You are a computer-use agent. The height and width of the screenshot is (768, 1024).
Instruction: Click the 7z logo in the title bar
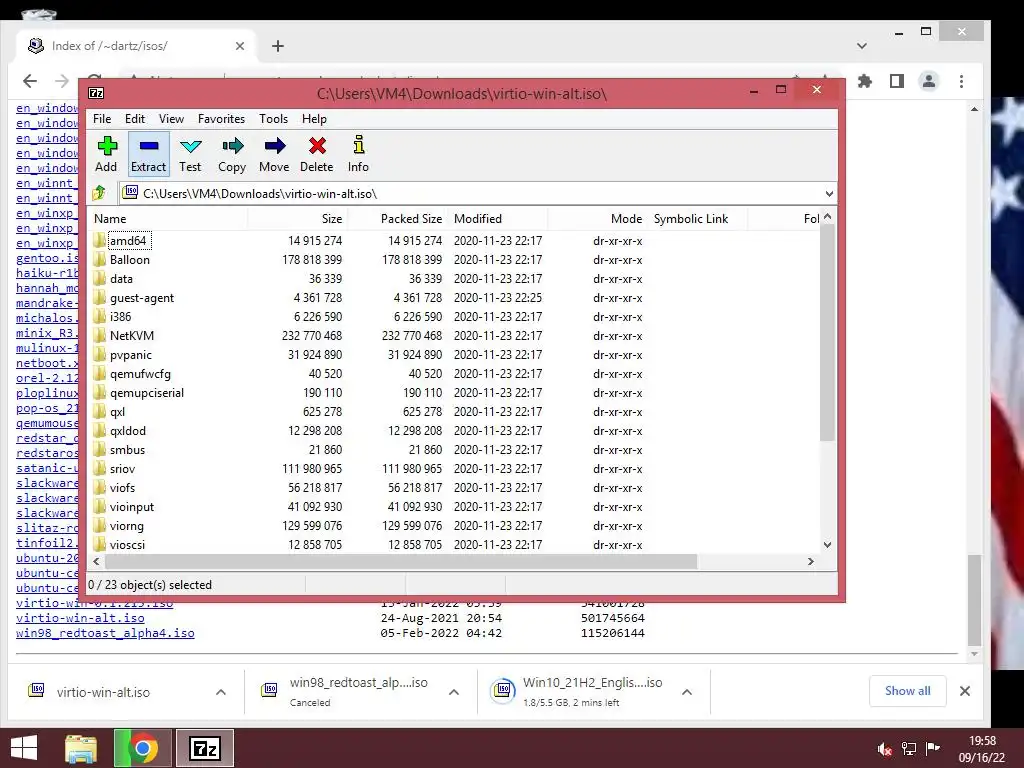click(x=96, y=93)
